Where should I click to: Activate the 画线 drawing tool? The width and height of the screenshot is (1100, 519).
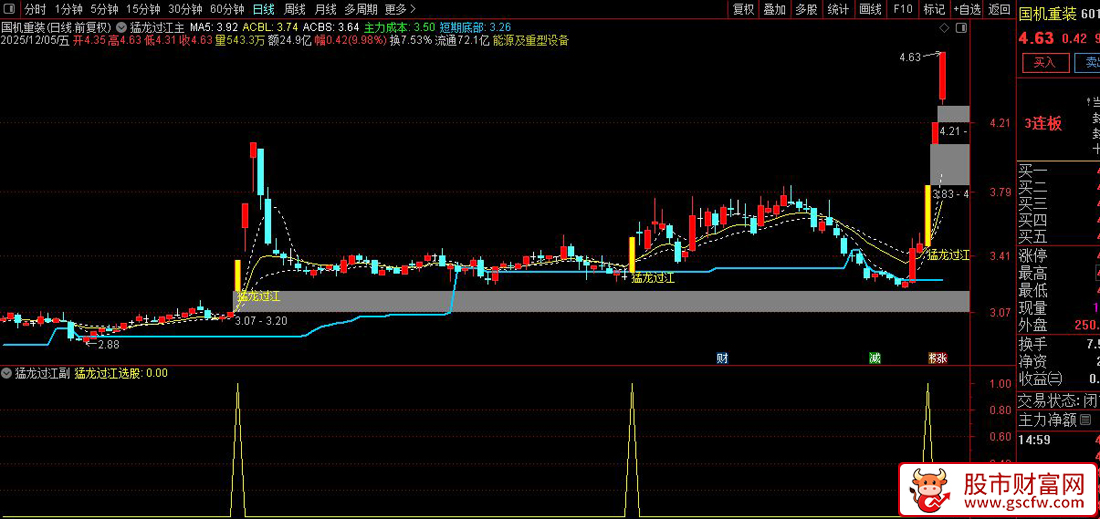pos(870,9)
